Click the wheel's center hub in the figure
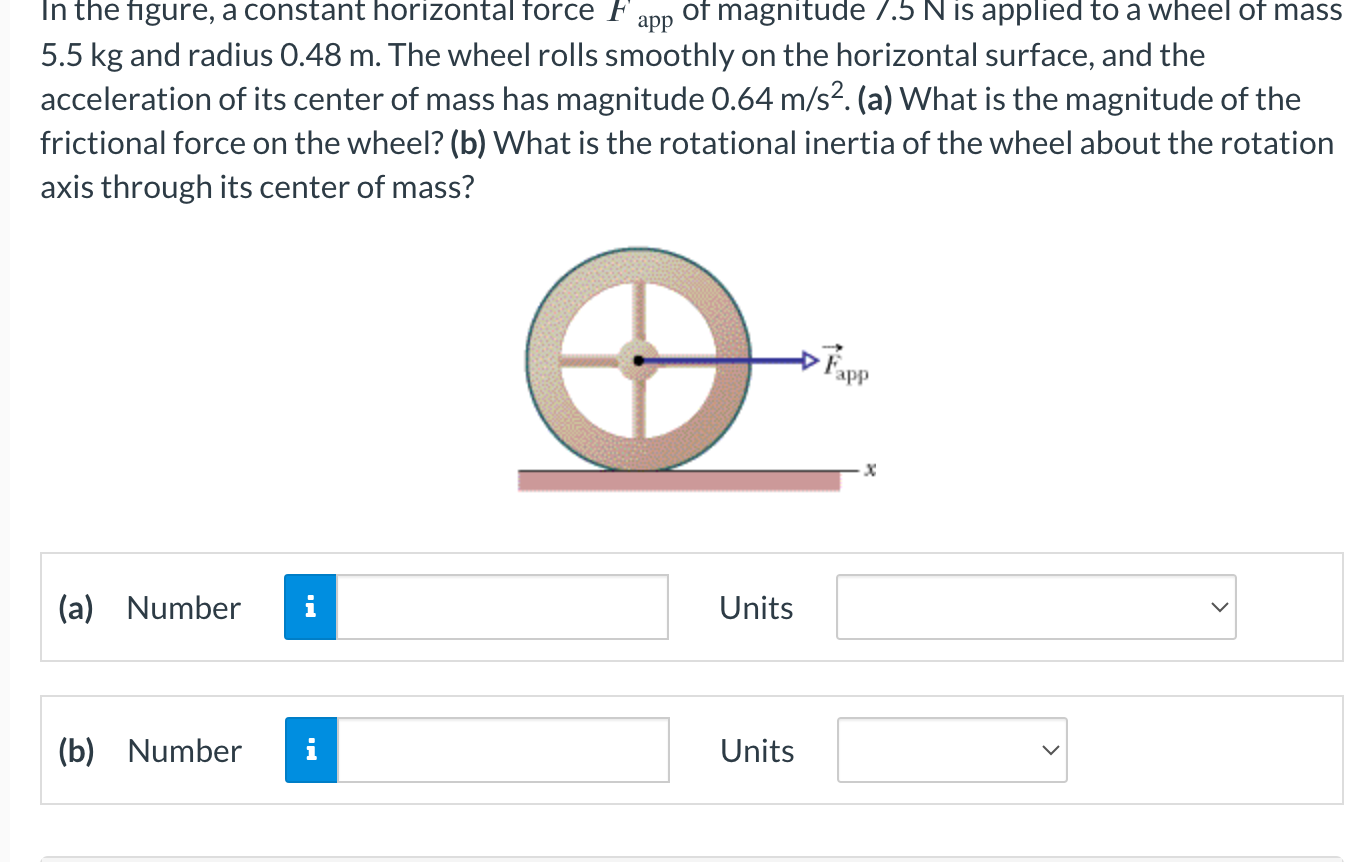 (638, 358)
